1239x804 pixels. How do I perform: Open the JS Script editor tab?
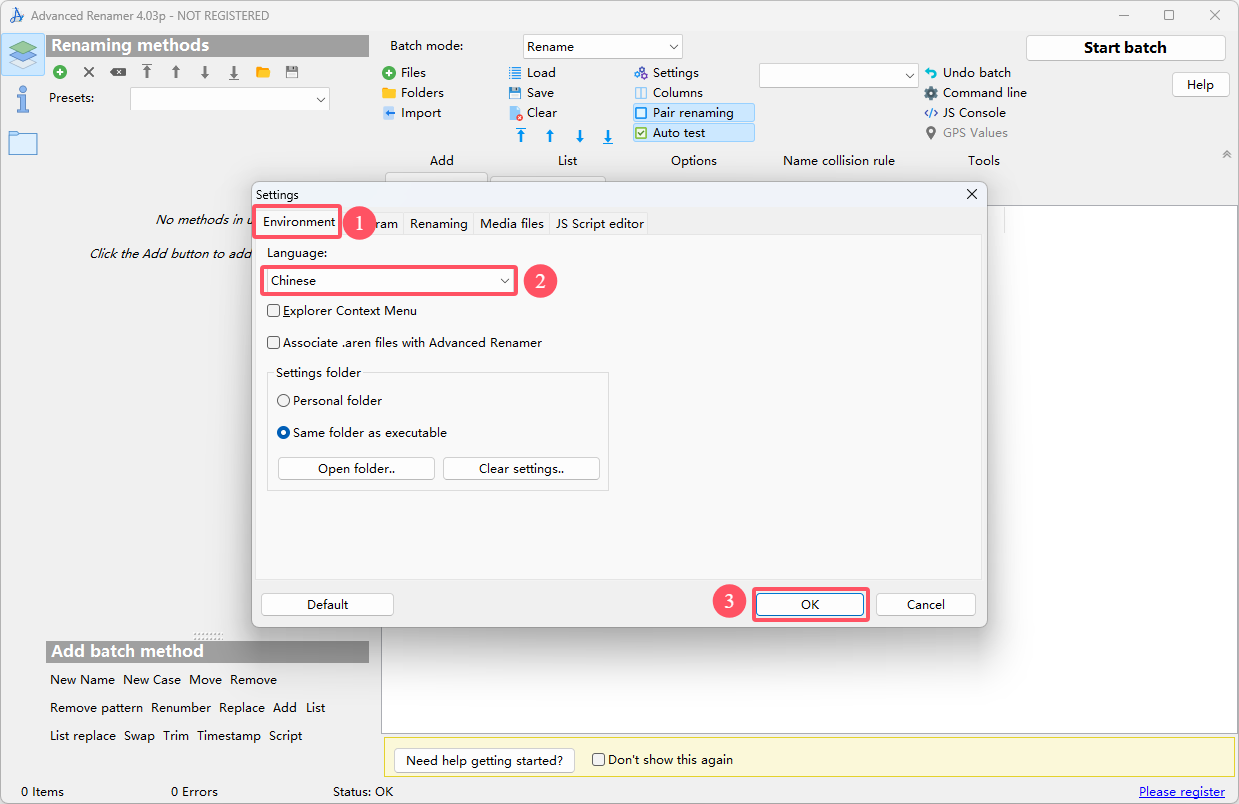pos(600,224)
